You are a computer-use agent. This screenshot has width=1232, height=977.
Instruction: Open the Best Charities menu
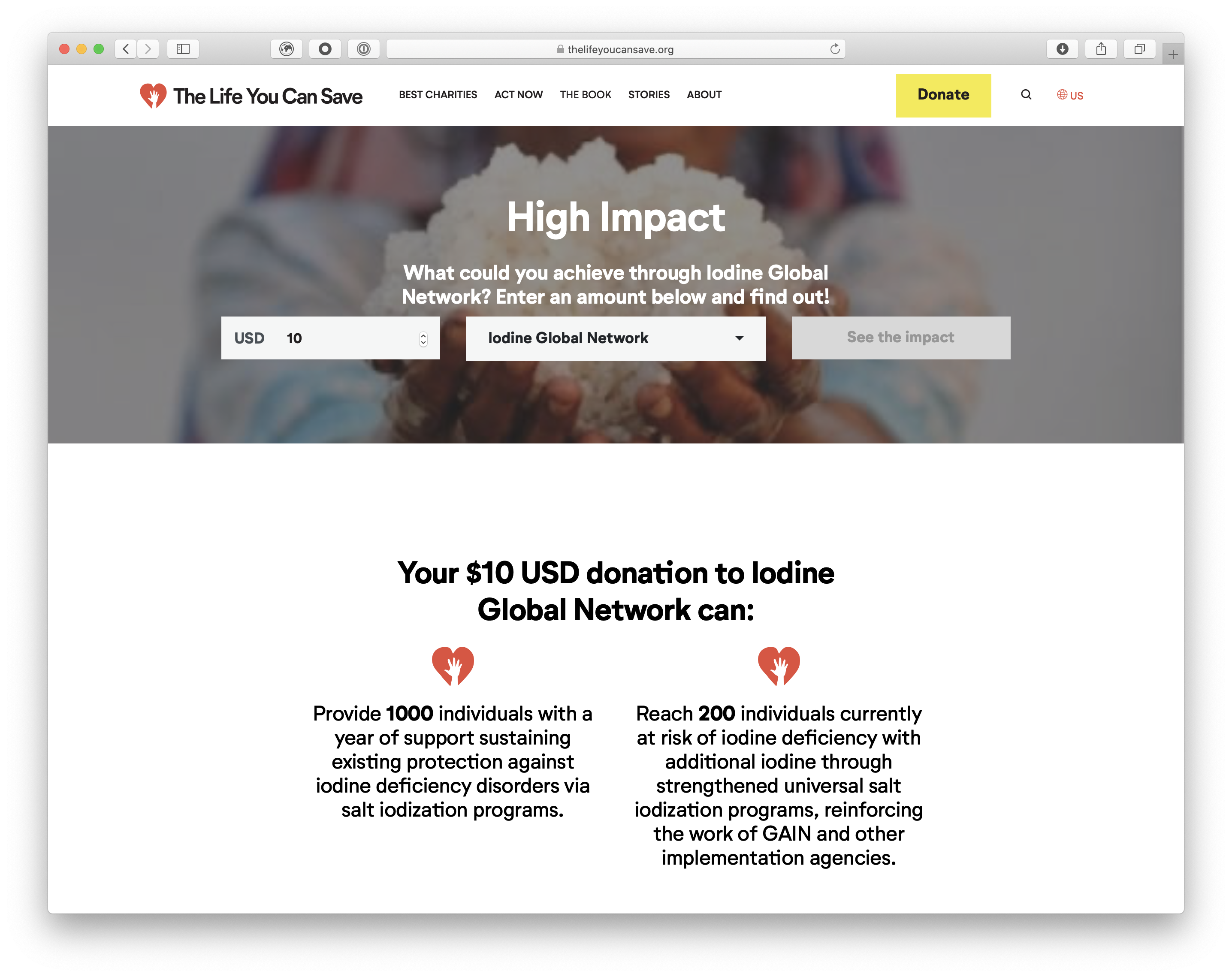coord(438,95)
